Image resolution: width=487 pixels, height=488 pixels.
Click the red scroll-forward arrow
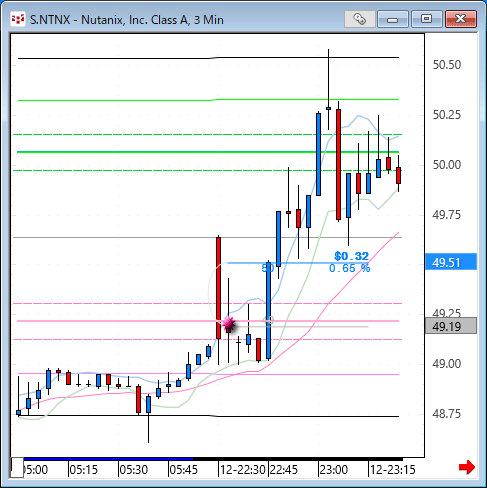tap(467, 467)
